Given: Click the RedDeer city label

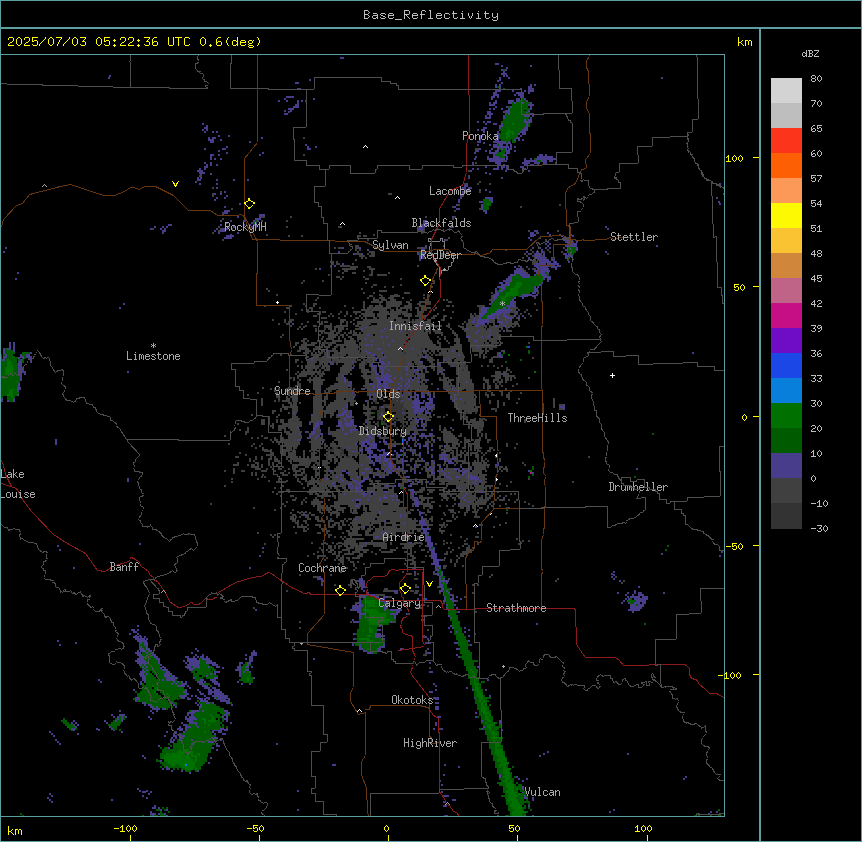Looking at the screenshot, I should (440, 255).
